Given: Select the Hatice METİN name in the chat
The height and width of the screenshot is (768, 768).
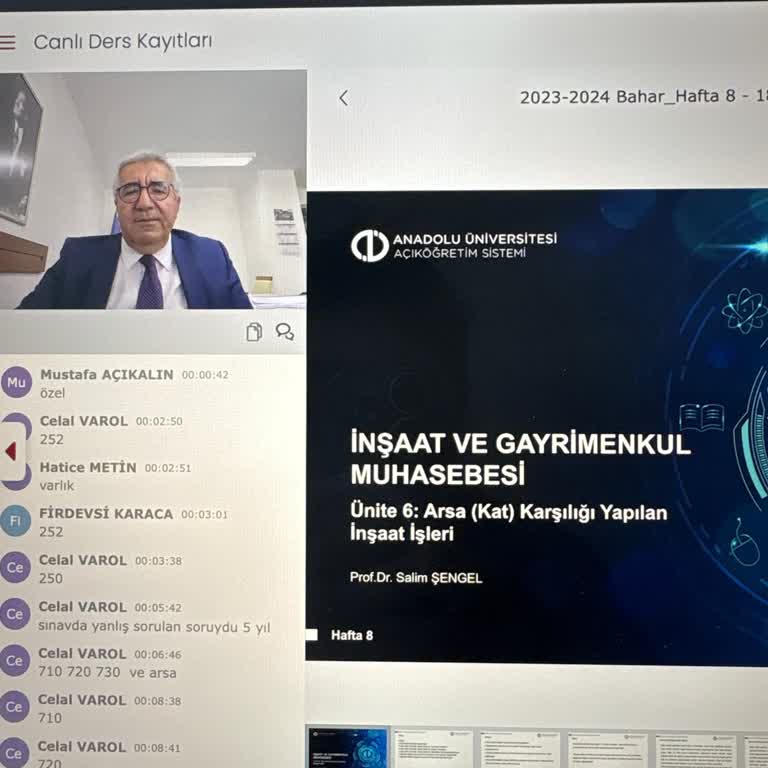Looking at the screenshot, I should click(x=88, y=468).
